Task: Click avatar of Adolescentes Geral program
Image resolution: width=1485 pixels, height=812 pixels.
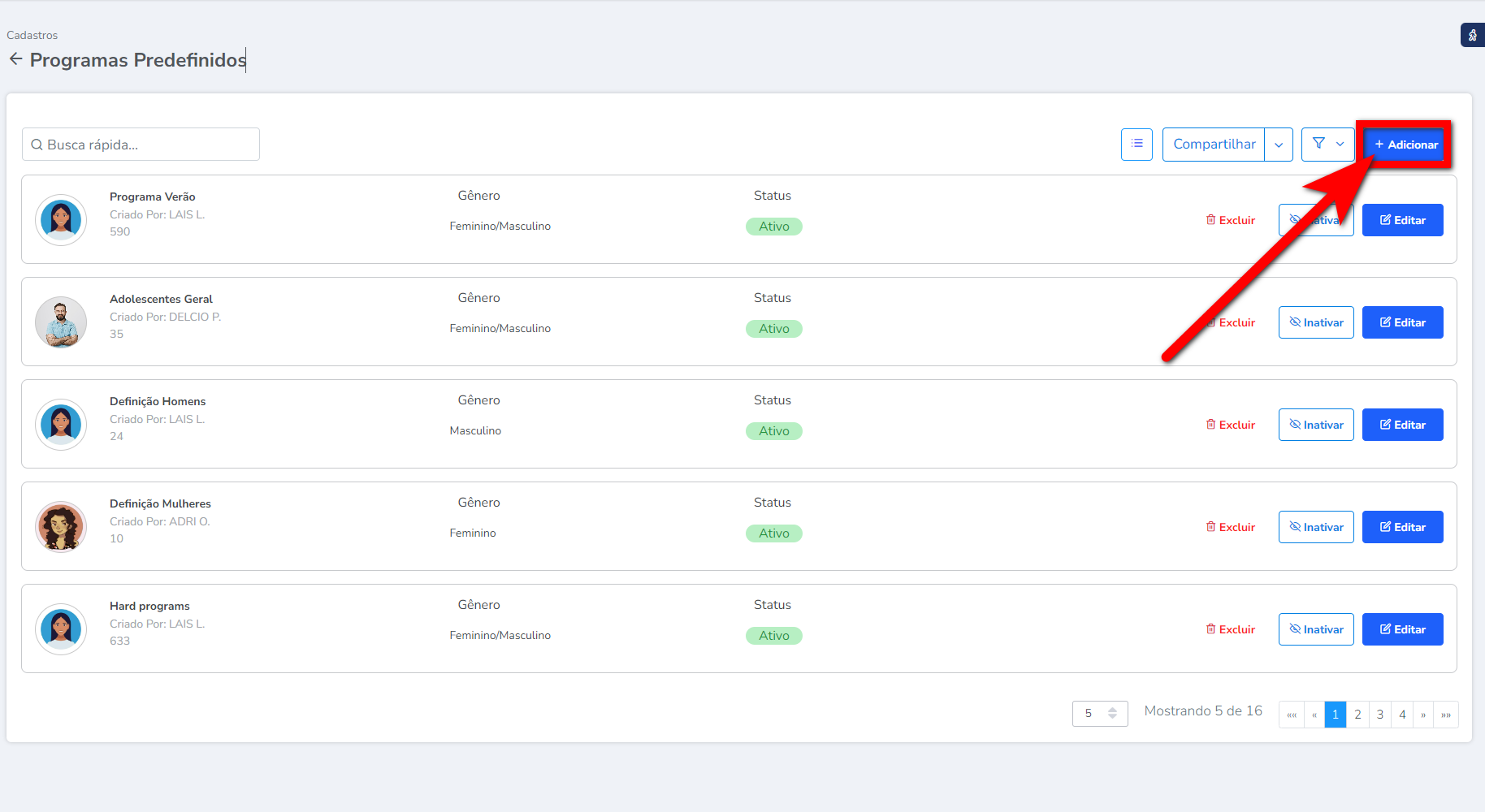Action: 61,322
